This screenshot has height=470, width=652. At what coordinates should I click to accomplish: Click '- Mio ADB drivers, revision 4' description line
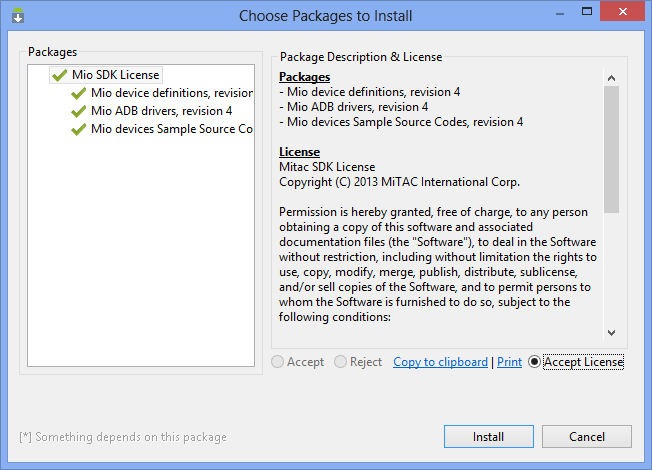[x=353, y=107]
